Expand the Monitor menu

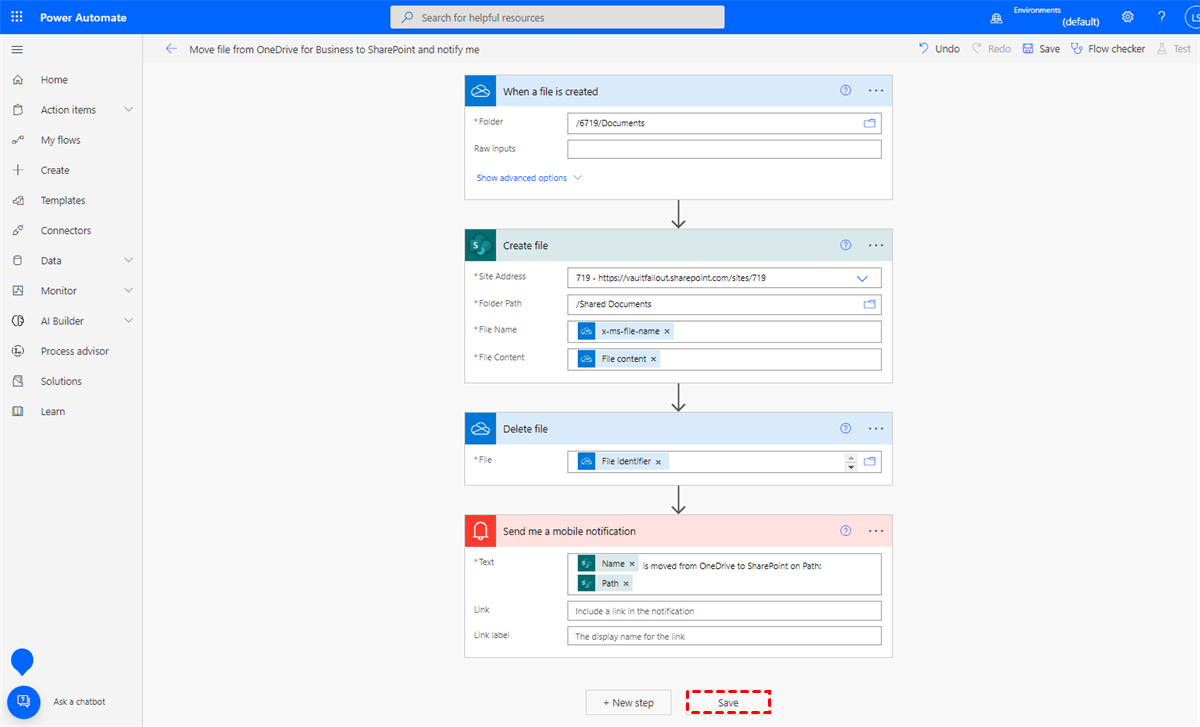pyautogui.click(x=128, y=290)
